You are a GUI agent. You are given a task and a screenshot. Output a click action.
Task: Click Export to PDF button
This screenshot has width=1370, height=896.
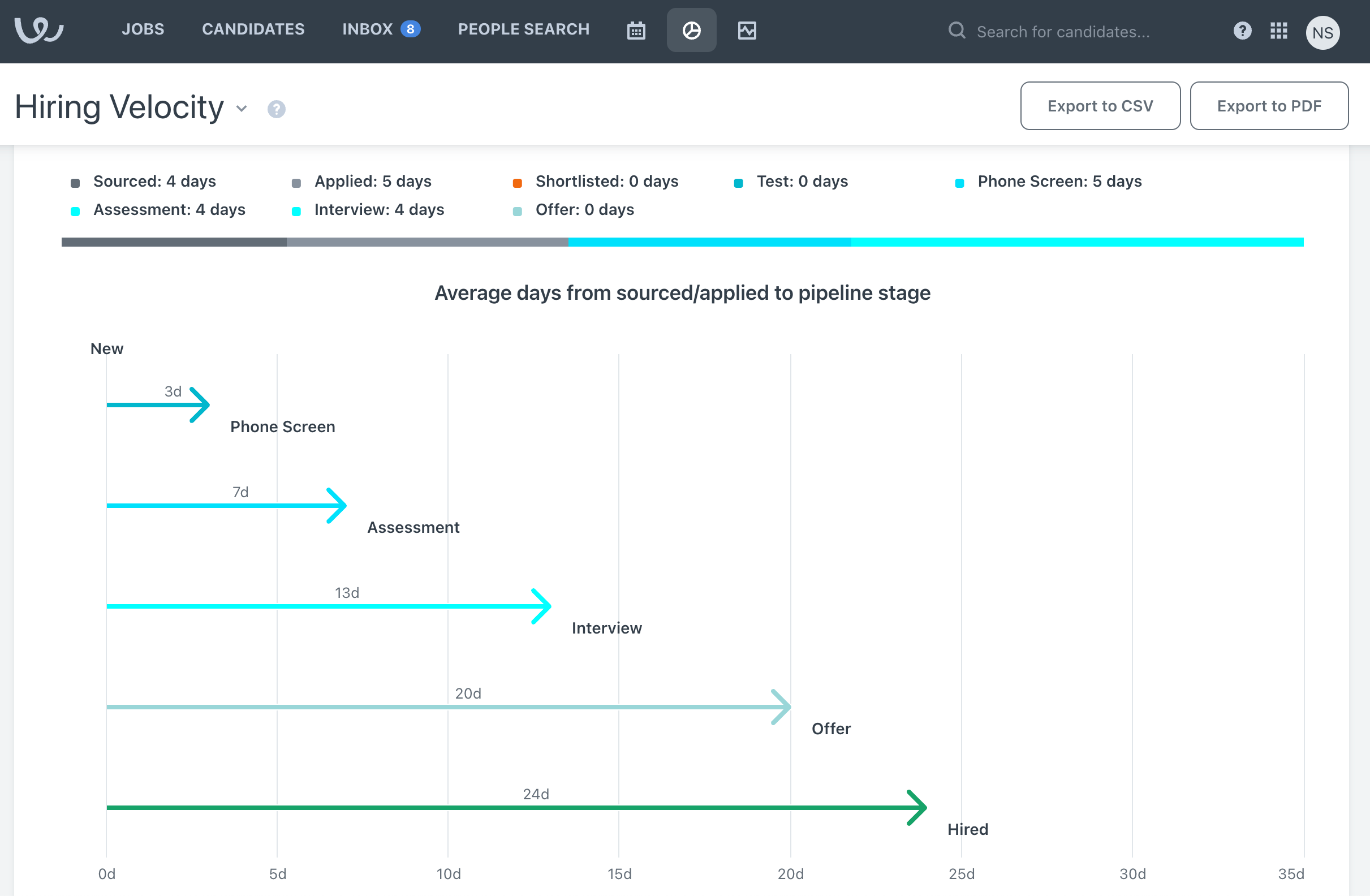[x=1268, y=106]
